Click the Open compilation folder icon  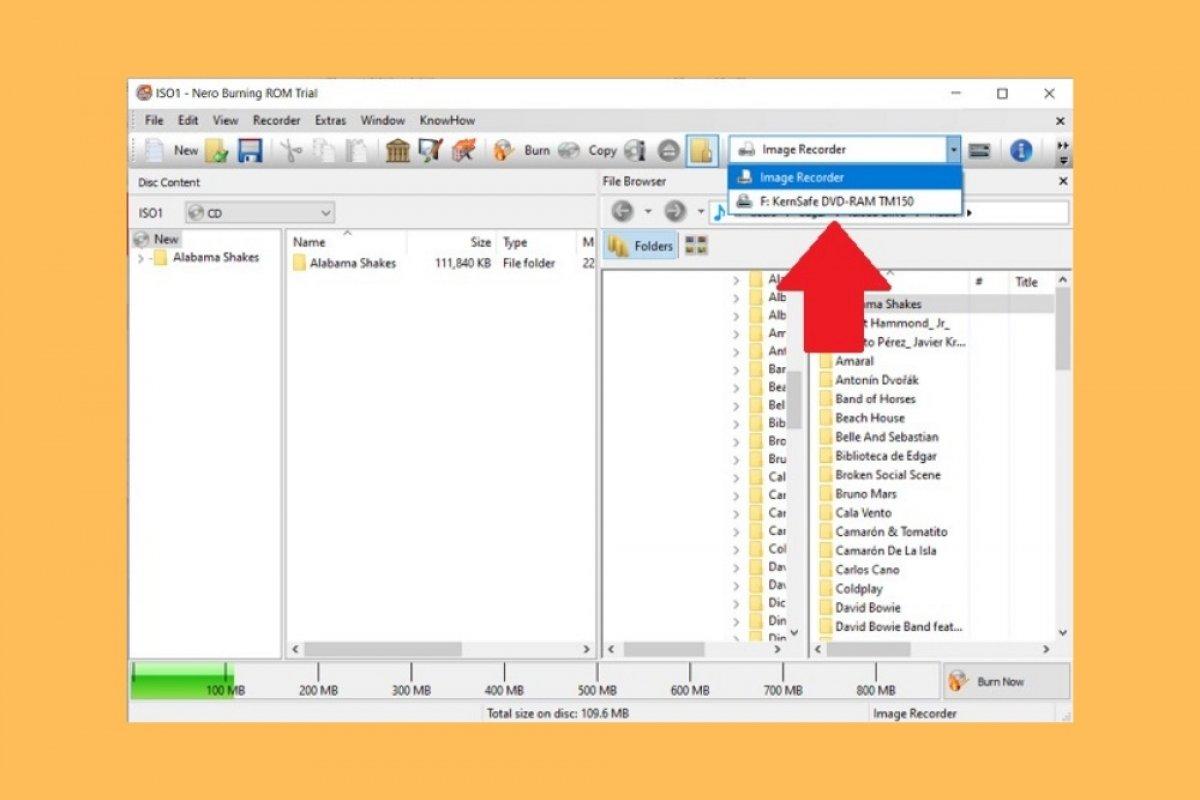click(217, 151)
